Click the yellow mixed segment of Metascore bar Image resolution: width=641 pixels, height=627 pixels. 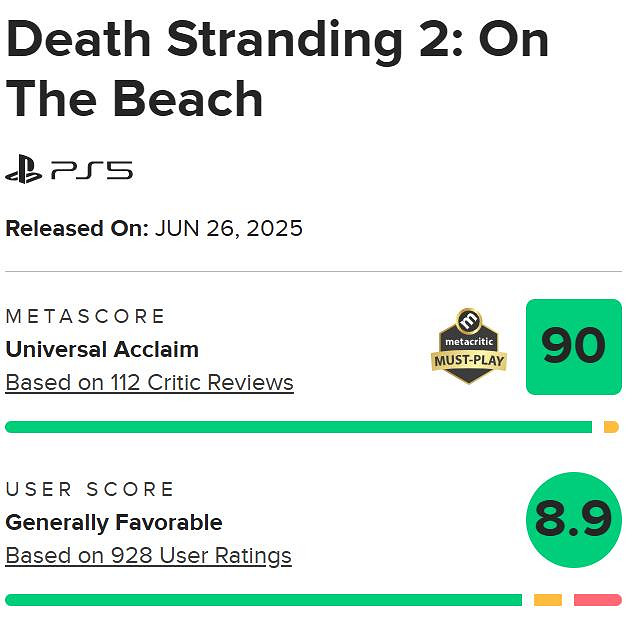click(x=611, y=427)
